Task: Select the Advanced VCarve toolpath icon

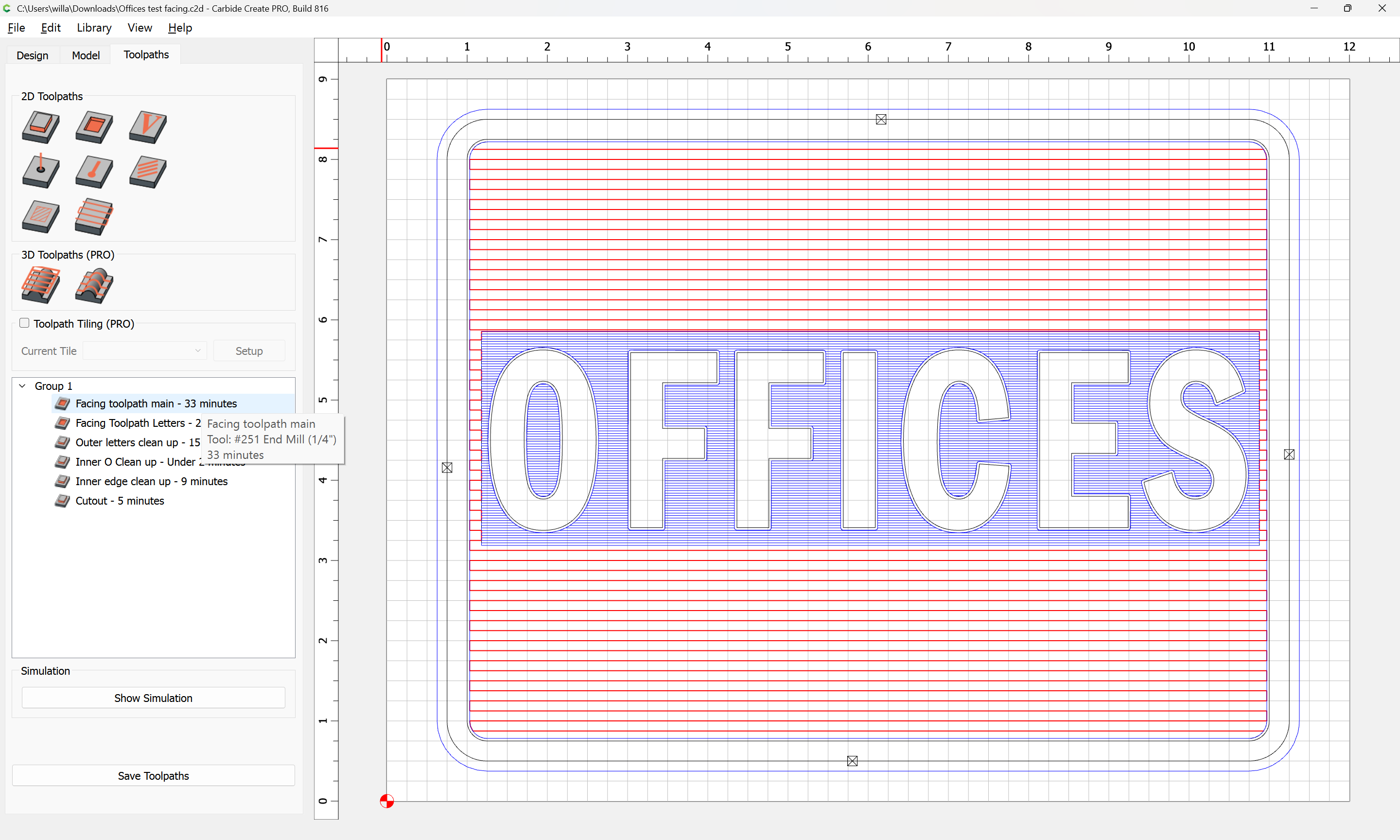Action: pos(40,216)
